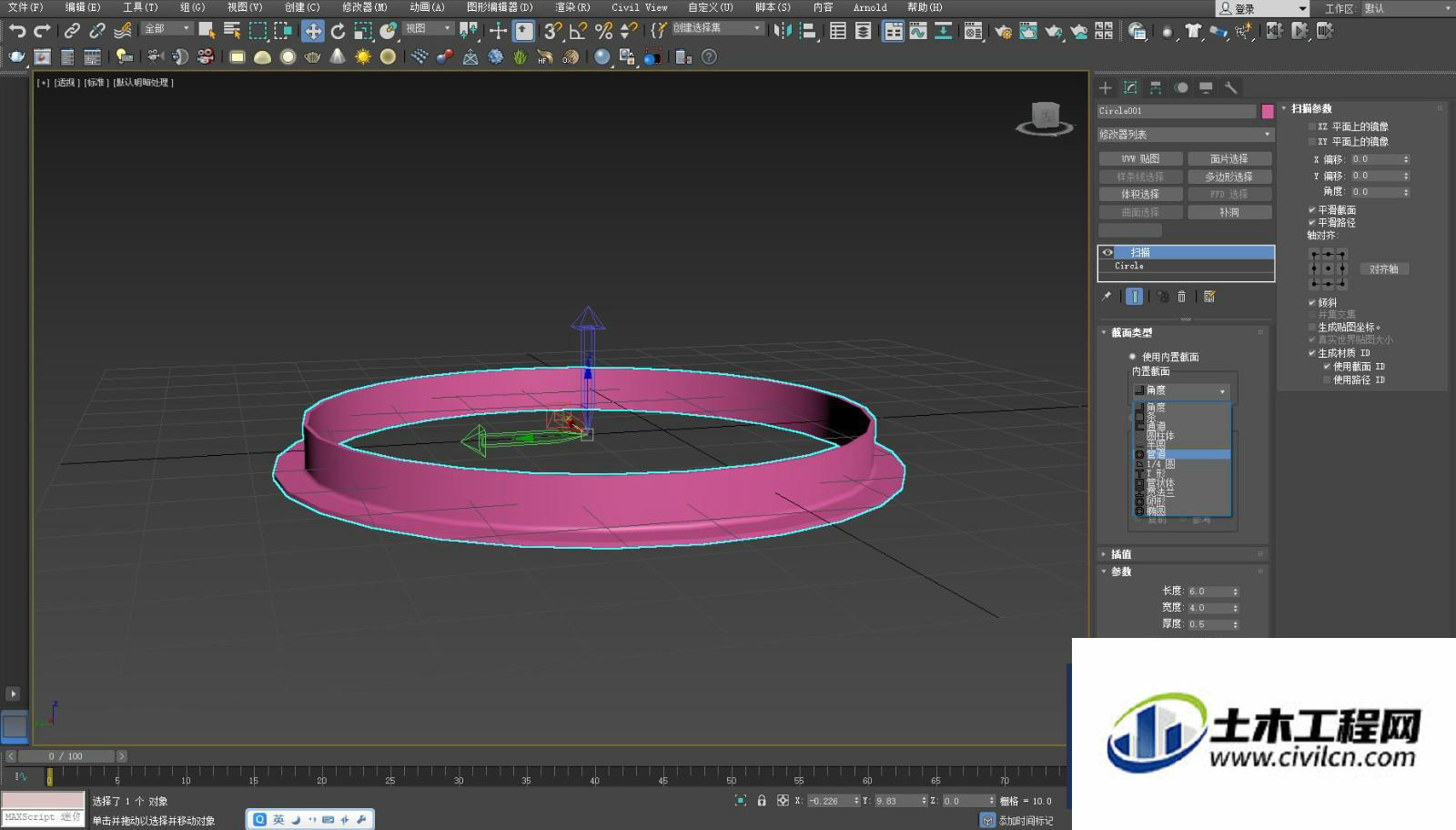Viewport: 1456px width, 830px height.
Task: Toggle 3D snaps icon
Action: (552, 31)
